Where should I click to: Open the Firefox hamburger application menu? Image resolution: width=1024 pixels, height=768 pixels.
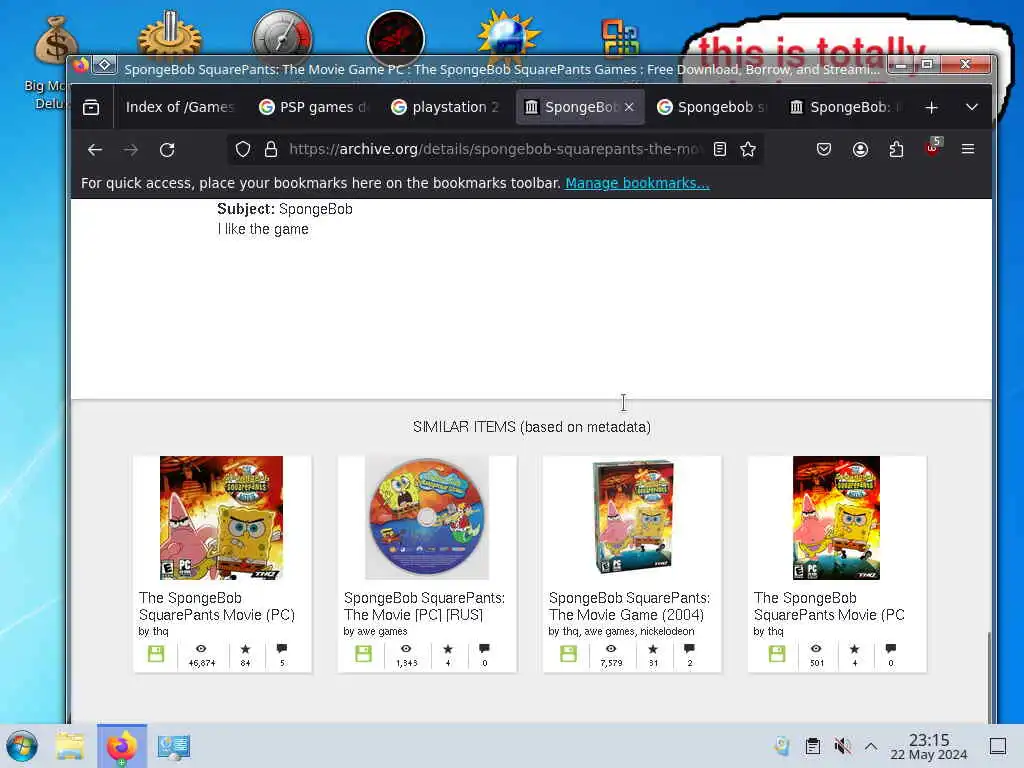pyautogui.click(x=968, y=150)
